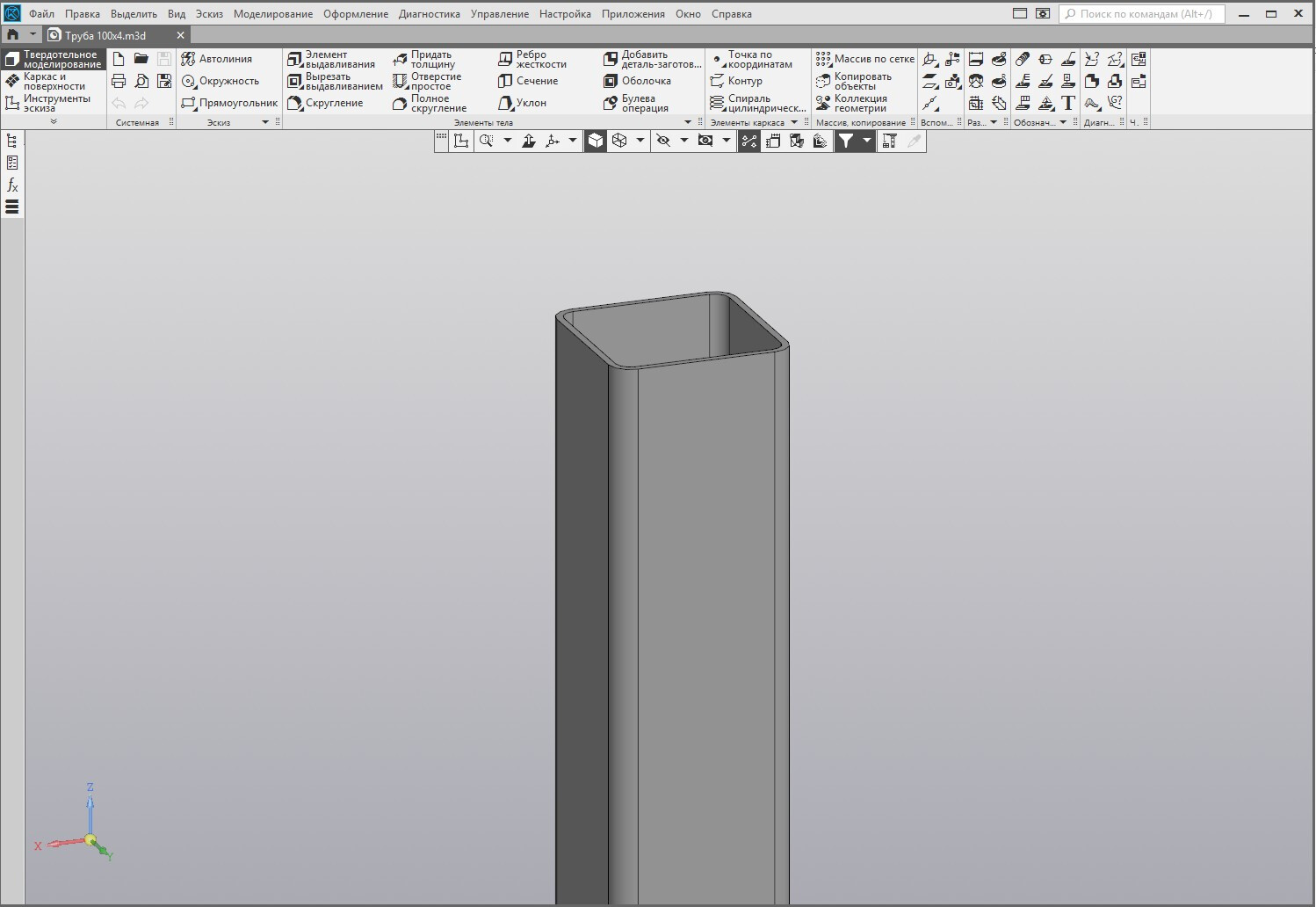Open a file using the folder icon

(x=141, y=59)
